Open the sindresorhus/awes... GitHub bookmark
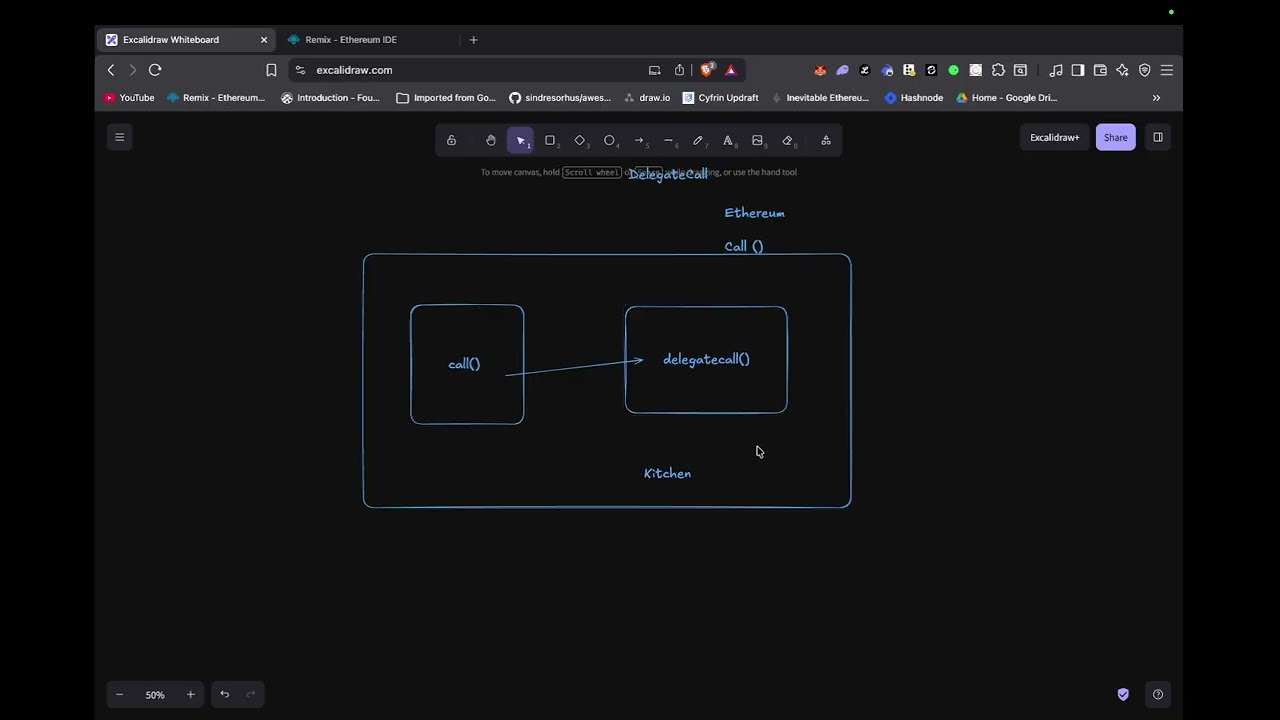The image size is (1280, 720). point(559,98)
